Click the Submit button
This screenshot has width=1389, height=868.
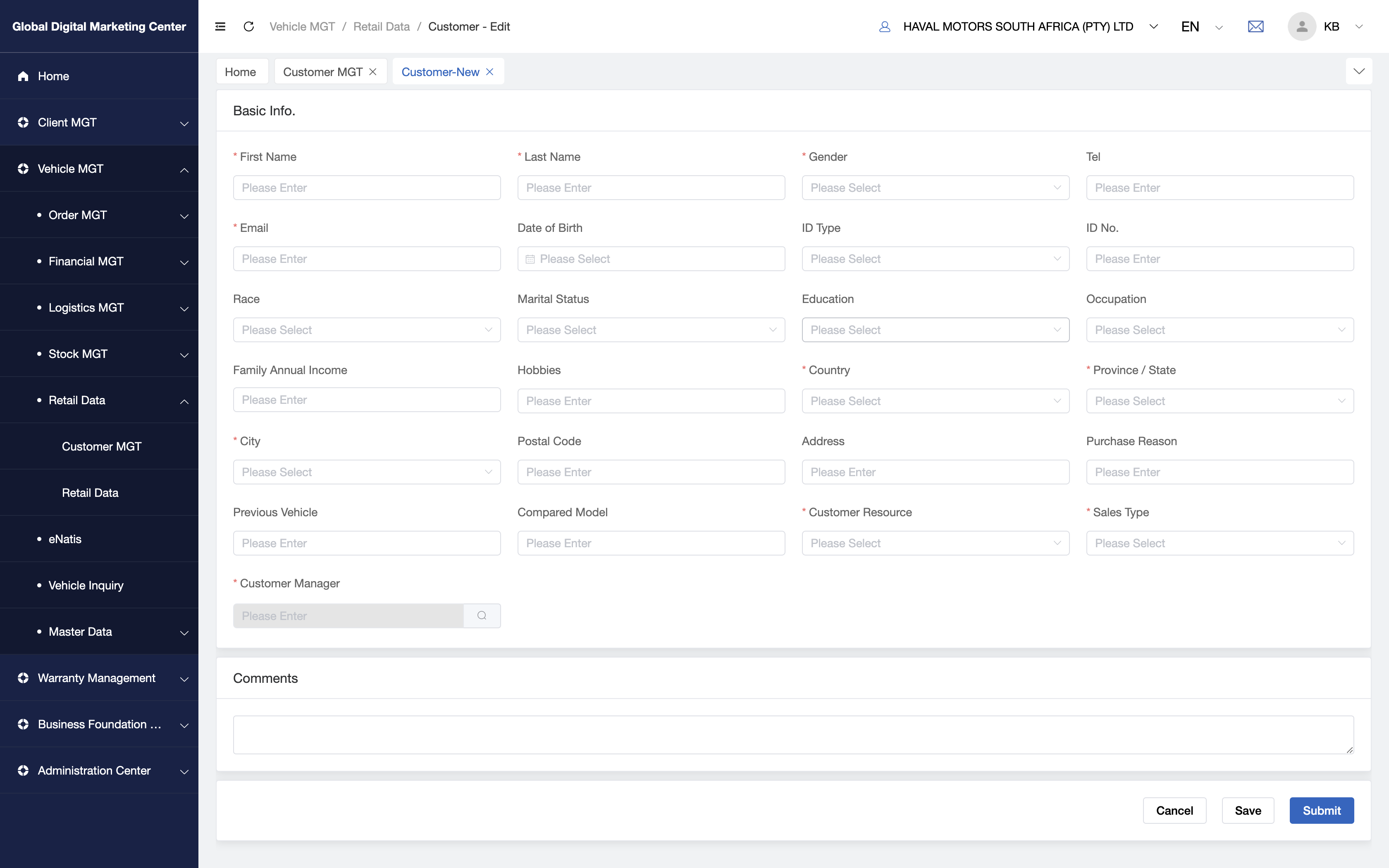coord(1321,810)
